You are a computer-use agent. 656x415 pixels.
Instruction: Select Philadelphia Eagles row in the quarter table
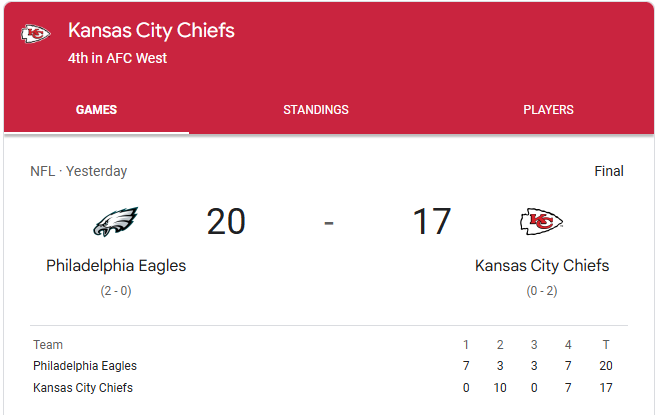point(85,366)
